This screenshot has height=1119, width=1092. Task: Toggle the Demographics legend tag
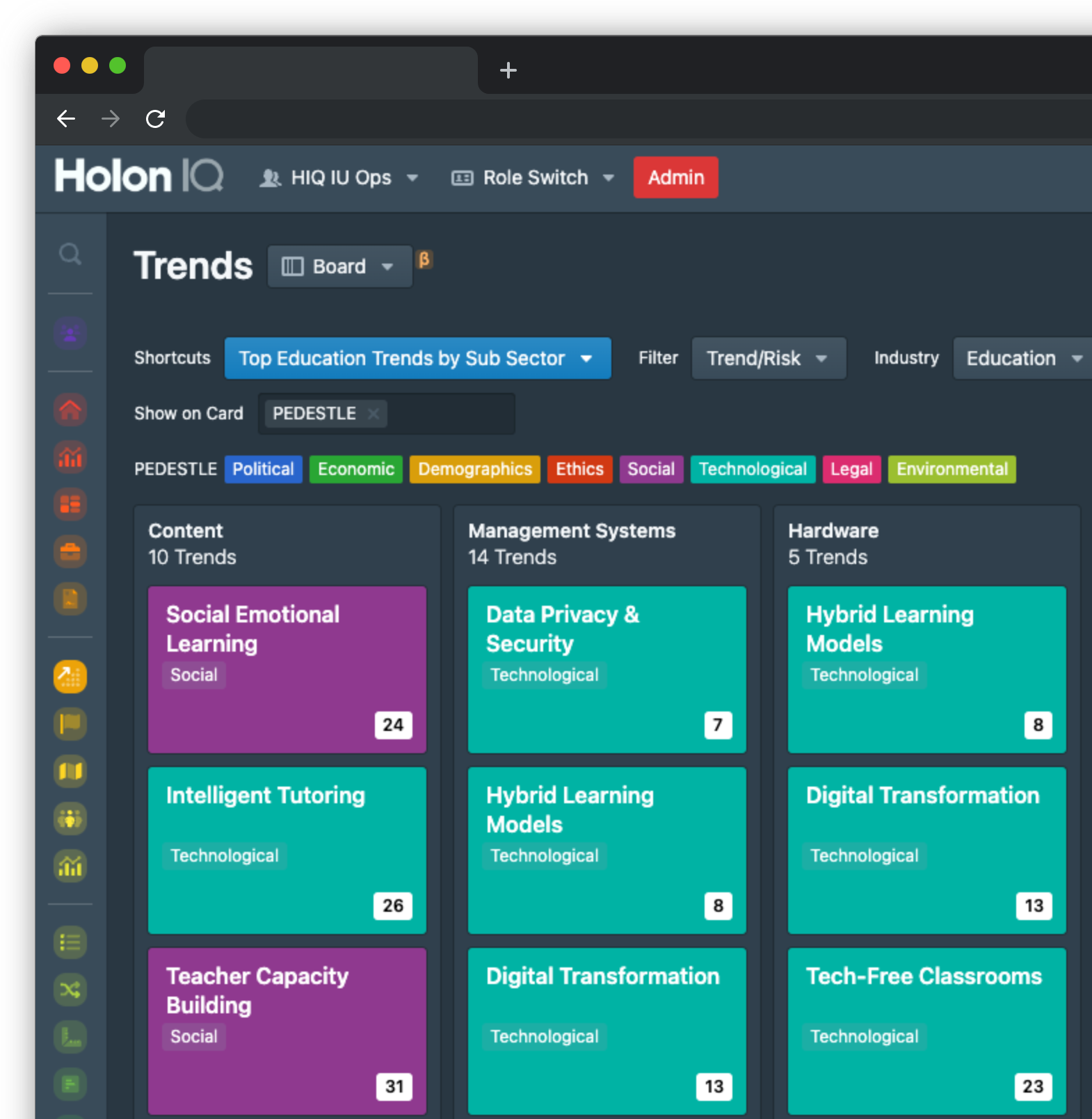click(475, 469)
